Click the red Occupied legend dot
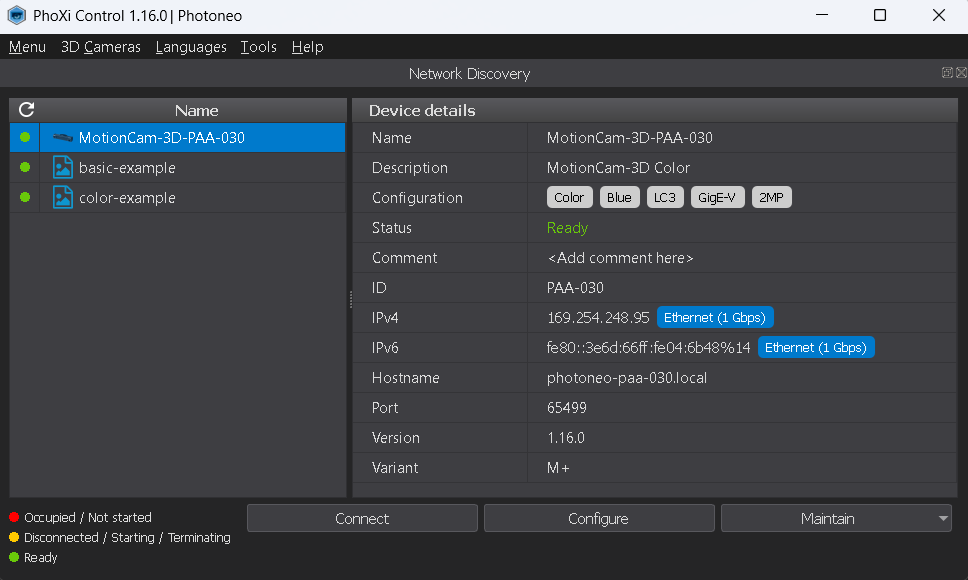 (x=14, y=517)
